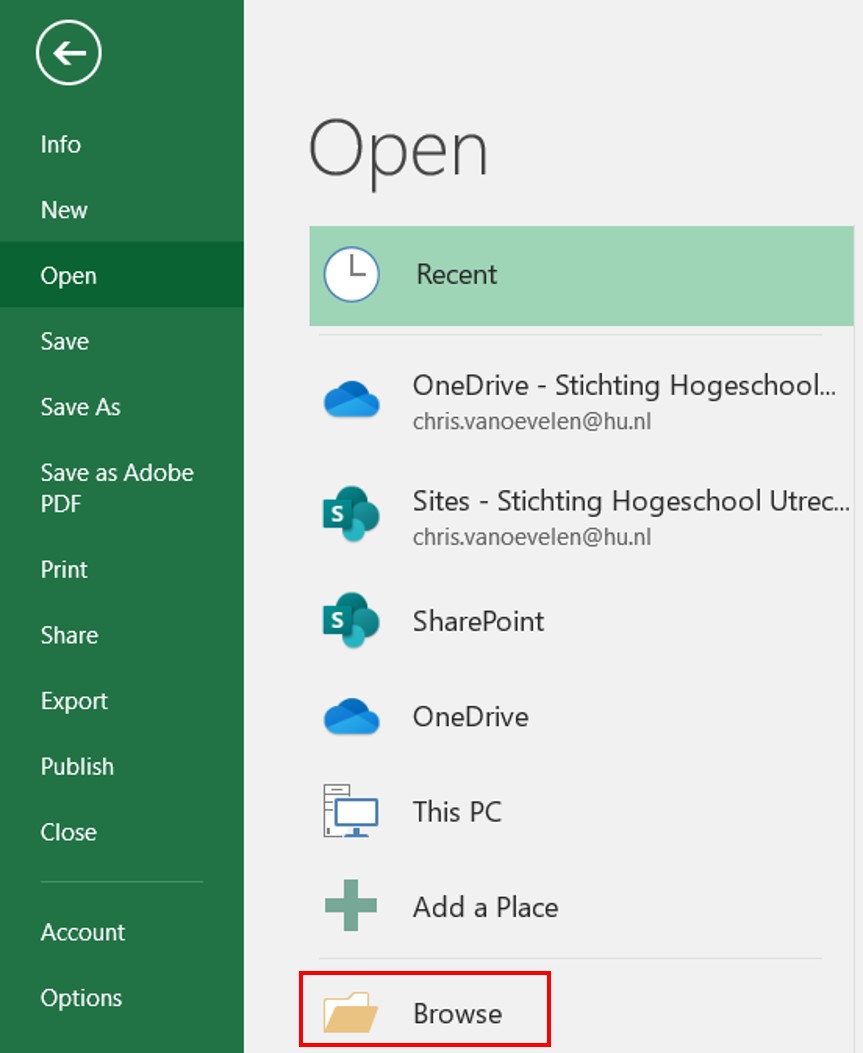The height and width of the screenshot is (1053, 863).
Task: Go to the Export page
Action: [x=74, y=701]
